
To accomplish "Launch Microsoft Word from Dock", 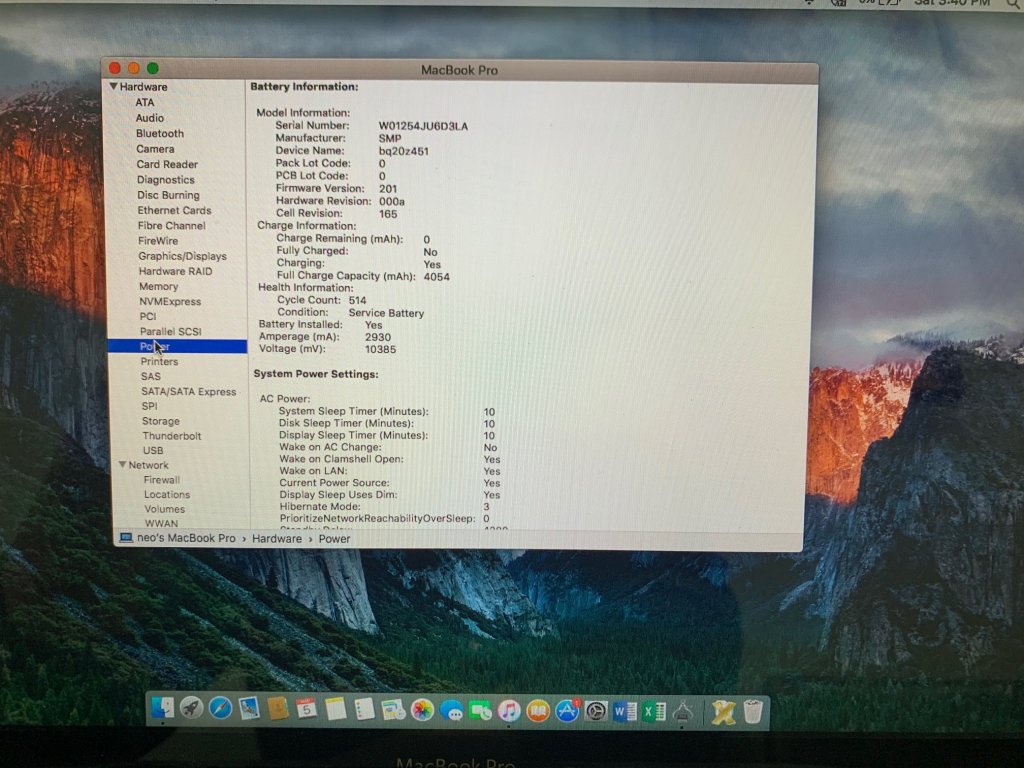I will pos(624,711).
